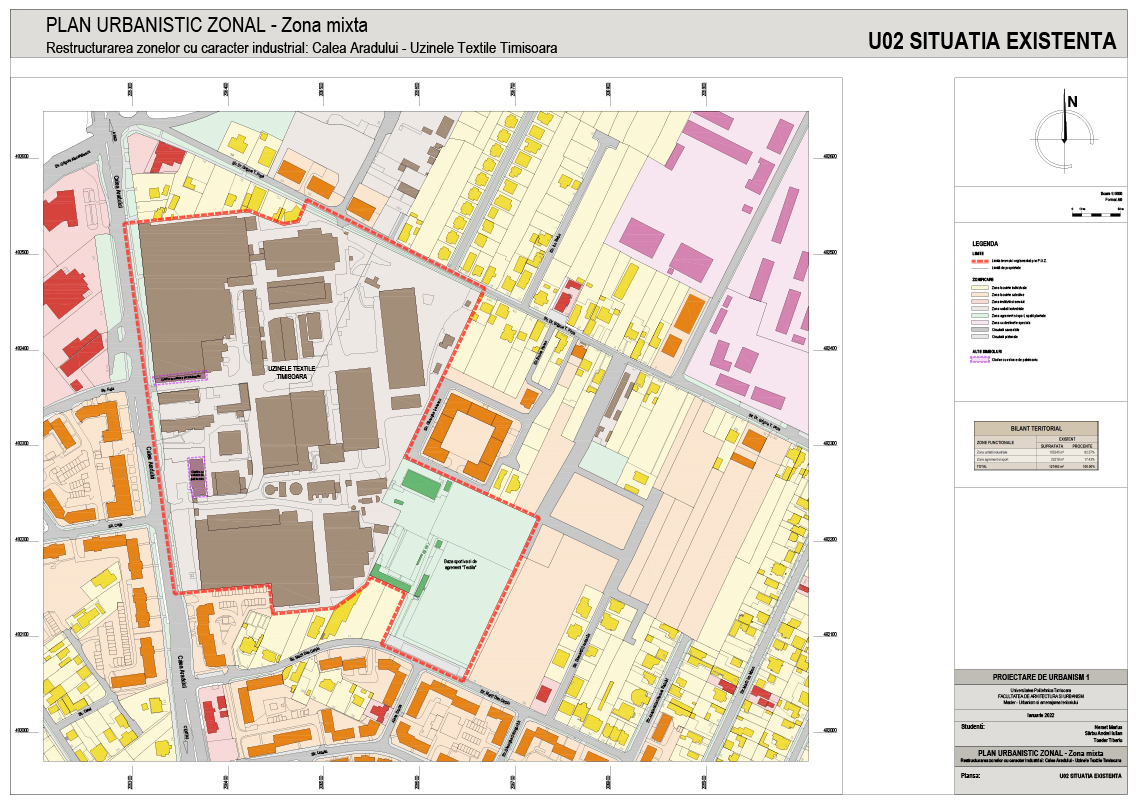The height and width of the screenshot is (804, 1137).
Task: Click the Studenti label in the title block
Action: click(x=973, y=727)
